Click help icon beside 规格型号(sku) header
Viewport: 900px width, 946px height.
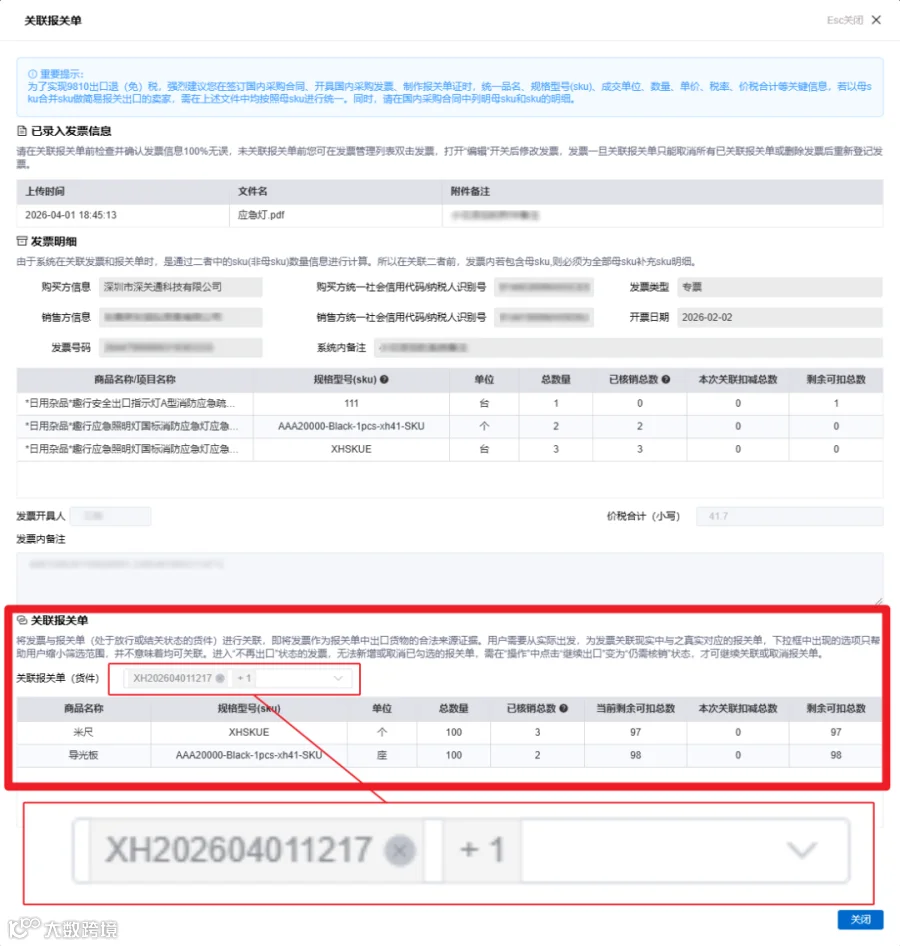pyautogui.click(x=384, y=379)
